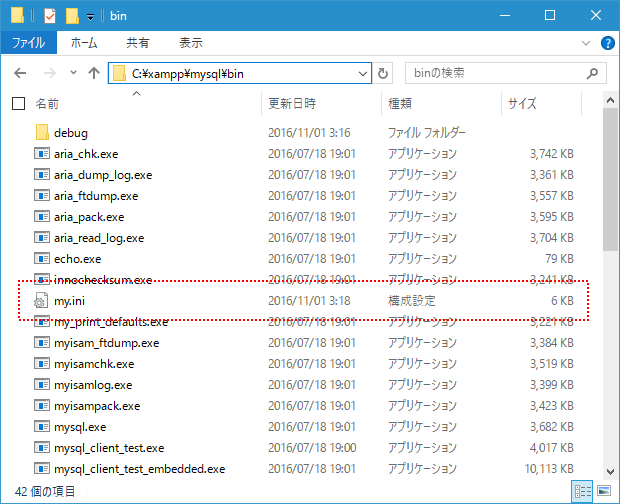Viewport: 620px width, 504px height.
Task: Select the aria_read_log.exe file icon
Action: (42, 237)
